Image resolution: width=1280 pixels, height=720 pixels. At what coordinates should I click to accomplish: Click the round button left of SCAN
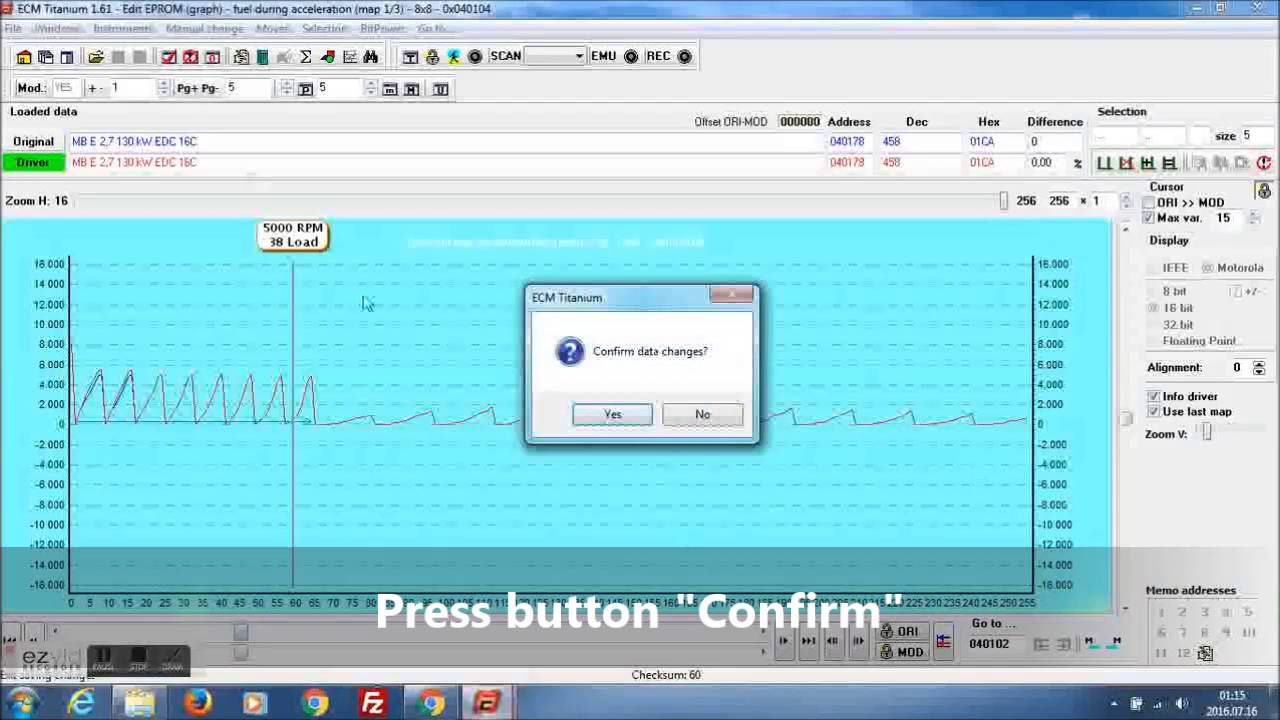475,57
